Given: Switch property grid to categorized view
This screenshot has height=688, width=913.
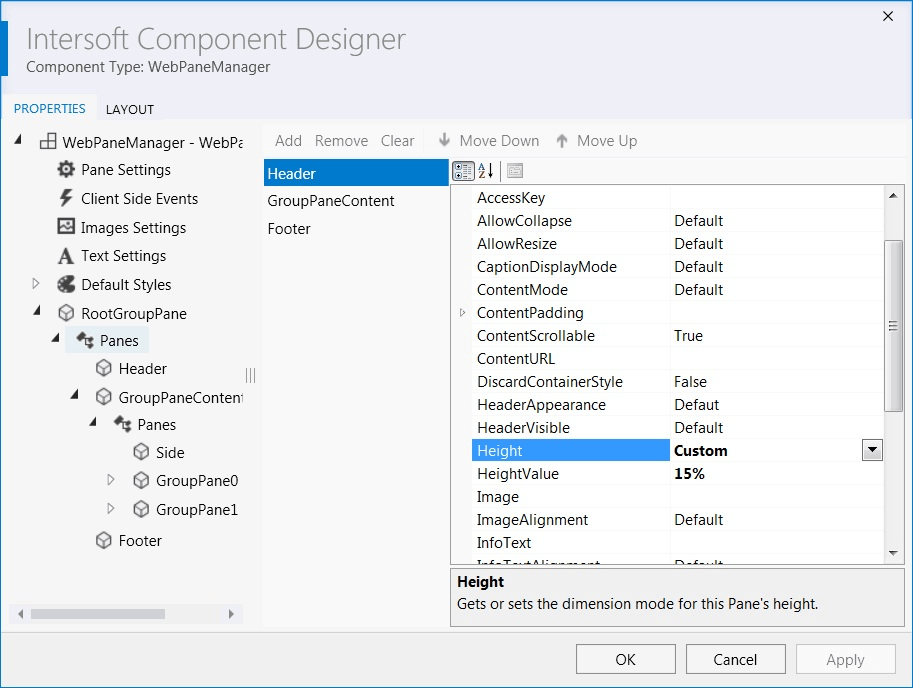Looking at the screenshot, I should coord(462,170).
